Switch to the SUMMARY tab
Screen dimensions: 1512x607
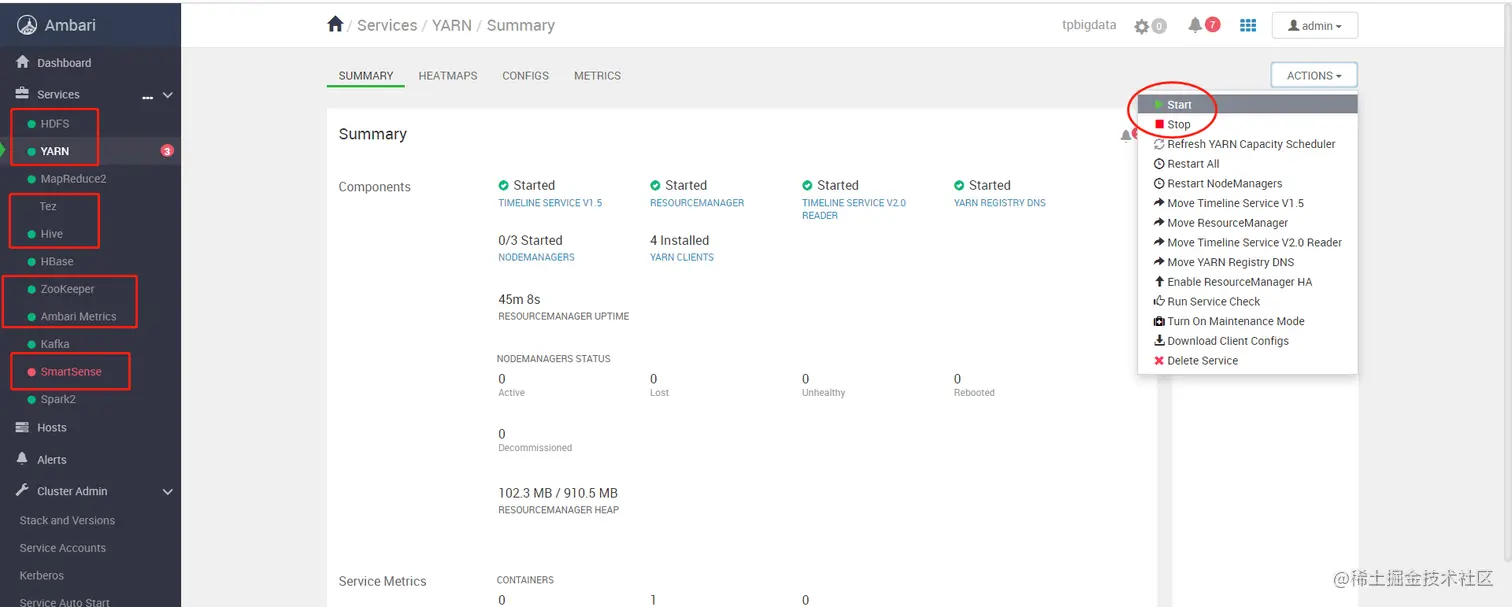click(x=366, y=76)
